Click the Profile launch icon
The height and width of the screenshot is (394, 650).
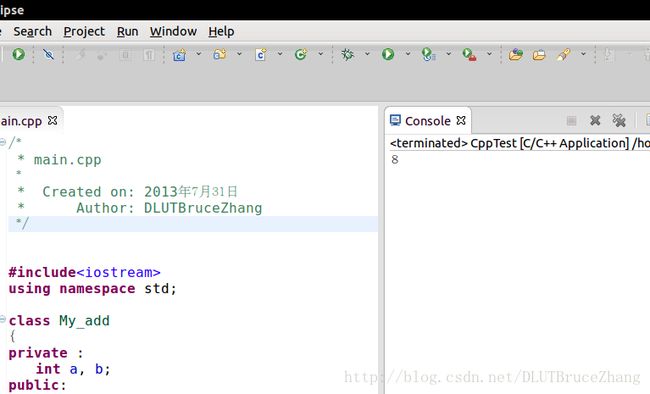(x=428, y=54)
